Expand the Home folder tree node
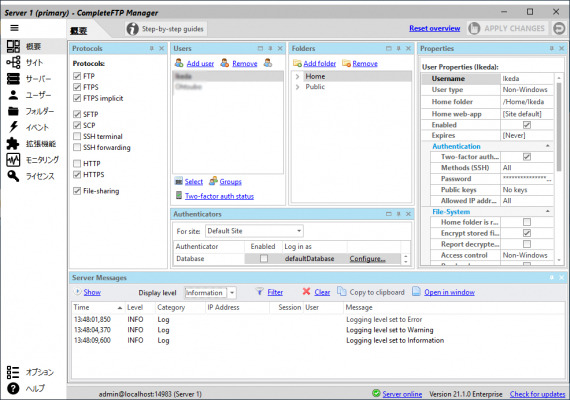Image resolution: width=570 pixels, height=400 pixels. (x=297, y=76)
